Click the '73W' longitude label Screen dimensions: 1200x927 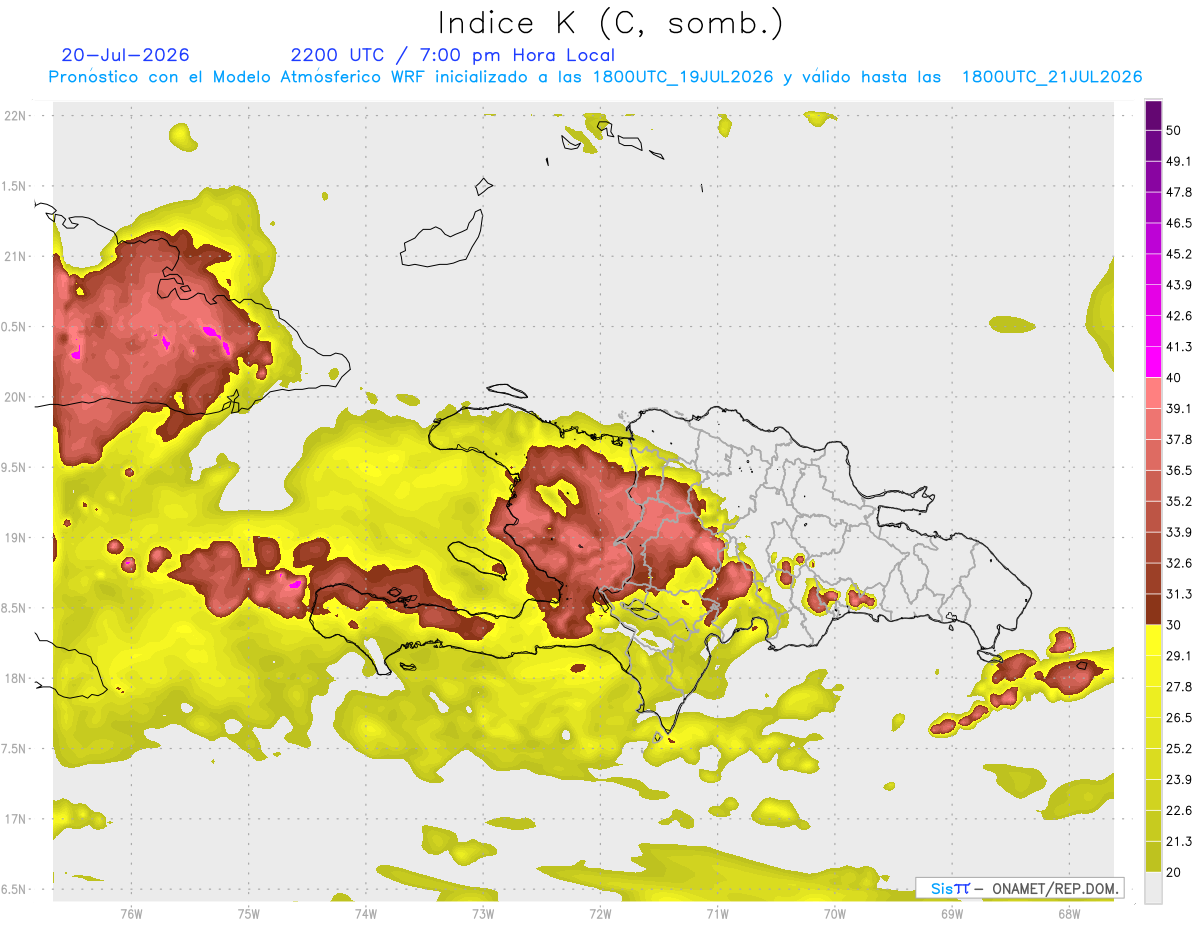click(483, 914)
